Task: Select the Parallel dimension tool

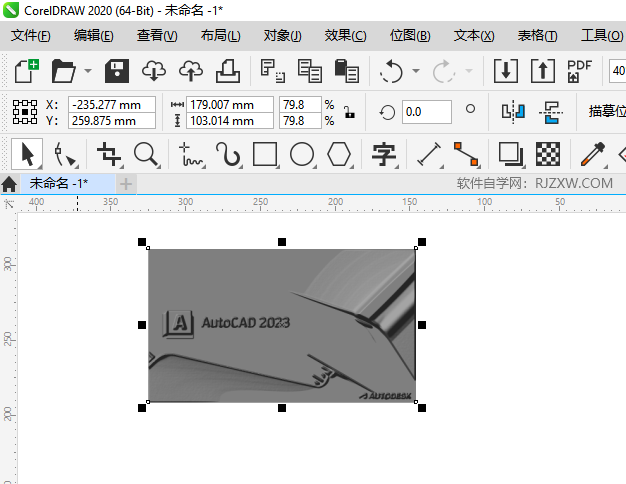Action: (429, 154)
